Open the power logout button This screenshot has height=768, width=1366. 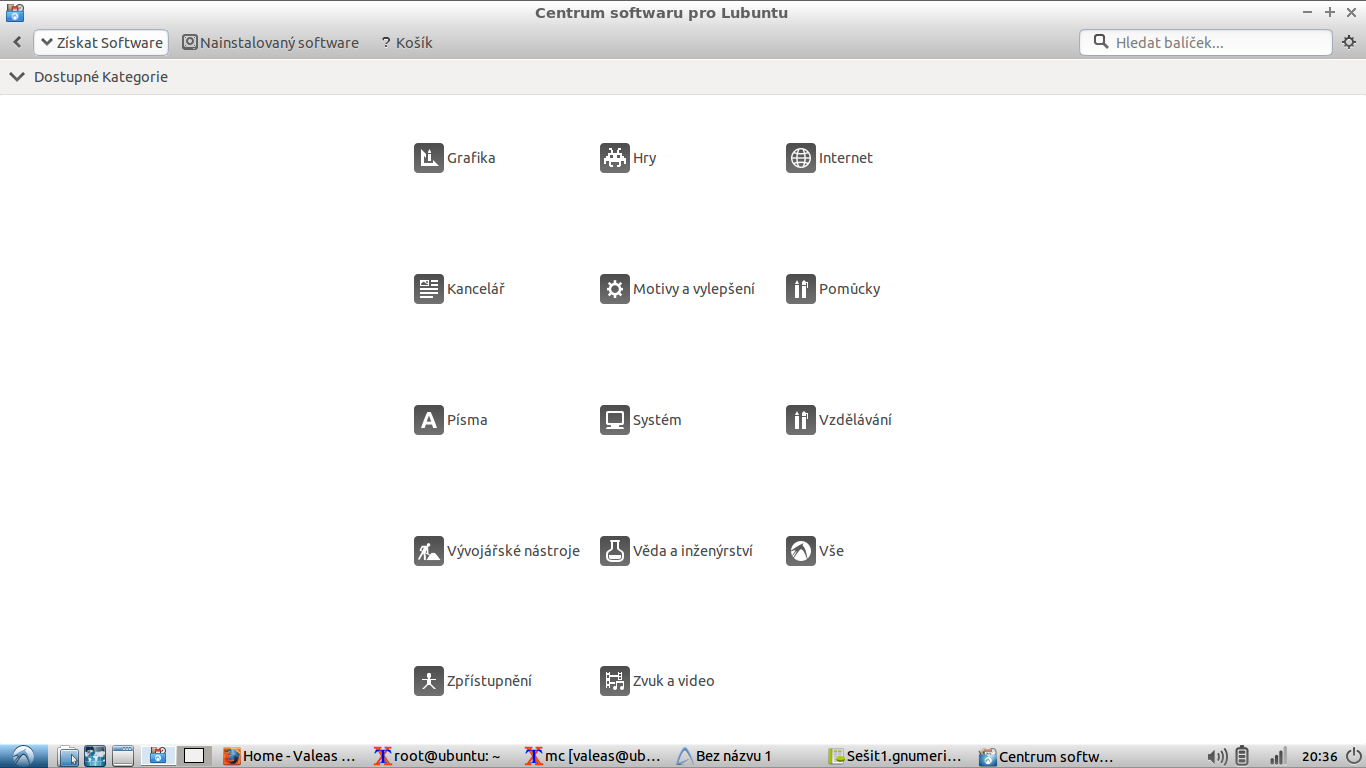1353,756
